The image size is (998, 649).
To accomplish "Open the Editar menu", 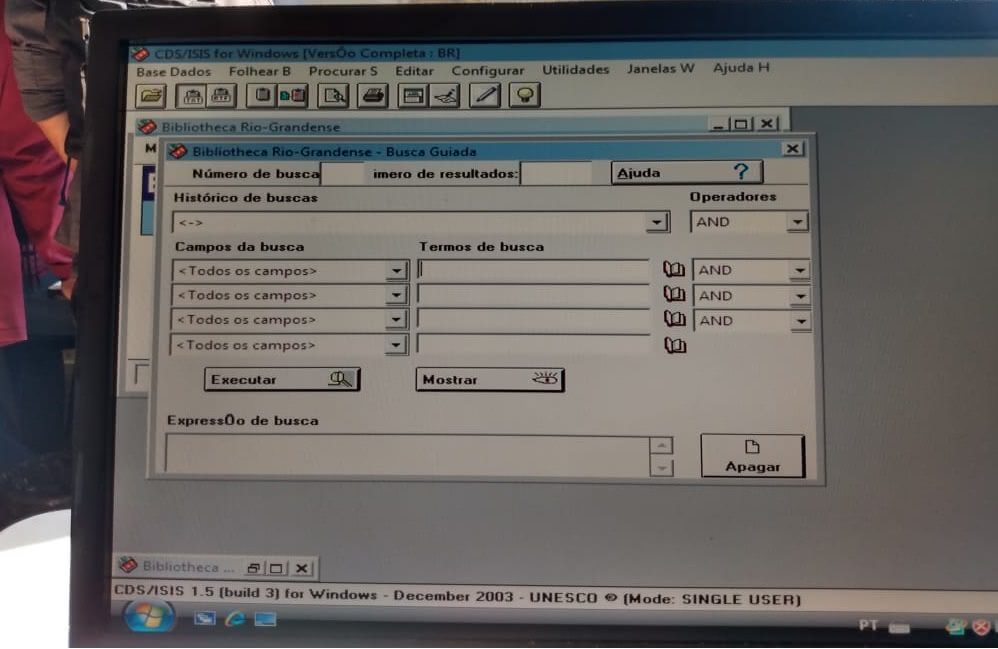I will pos(414,71).
